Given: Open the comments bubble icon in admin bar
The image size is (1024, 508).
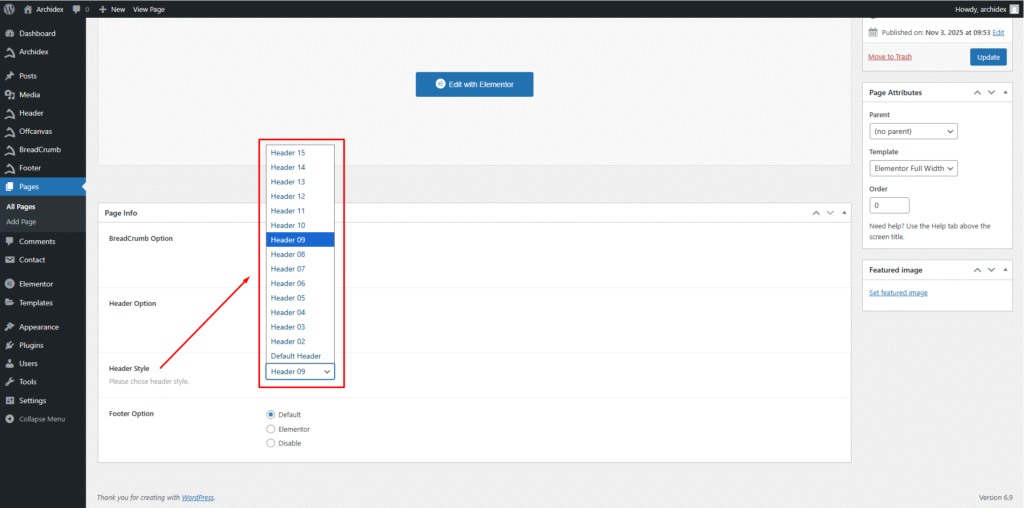Looking at the screenshot, I should click(x=77, y=9).
